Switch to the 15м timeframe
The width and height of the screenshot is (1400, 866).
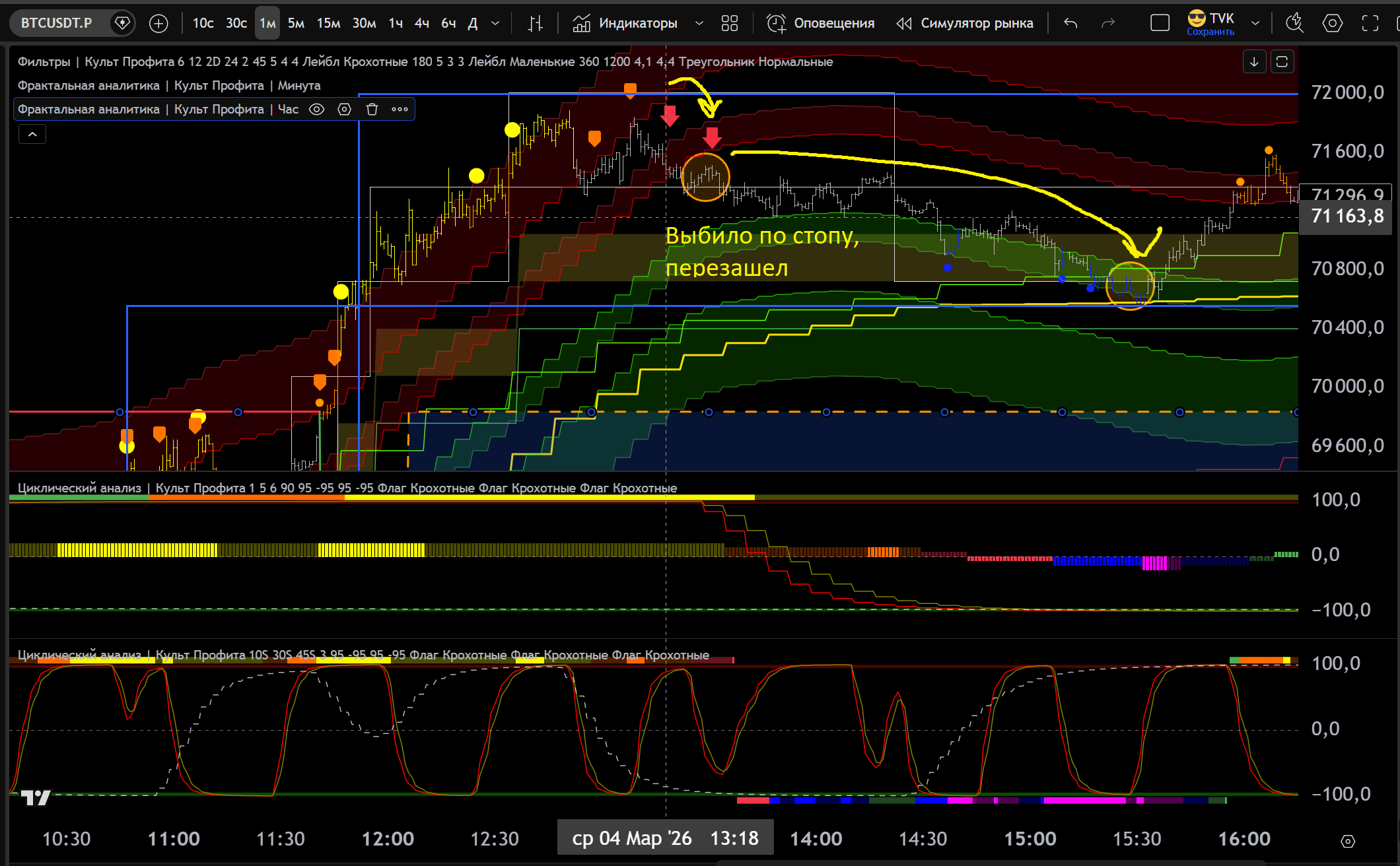(328, 24)
